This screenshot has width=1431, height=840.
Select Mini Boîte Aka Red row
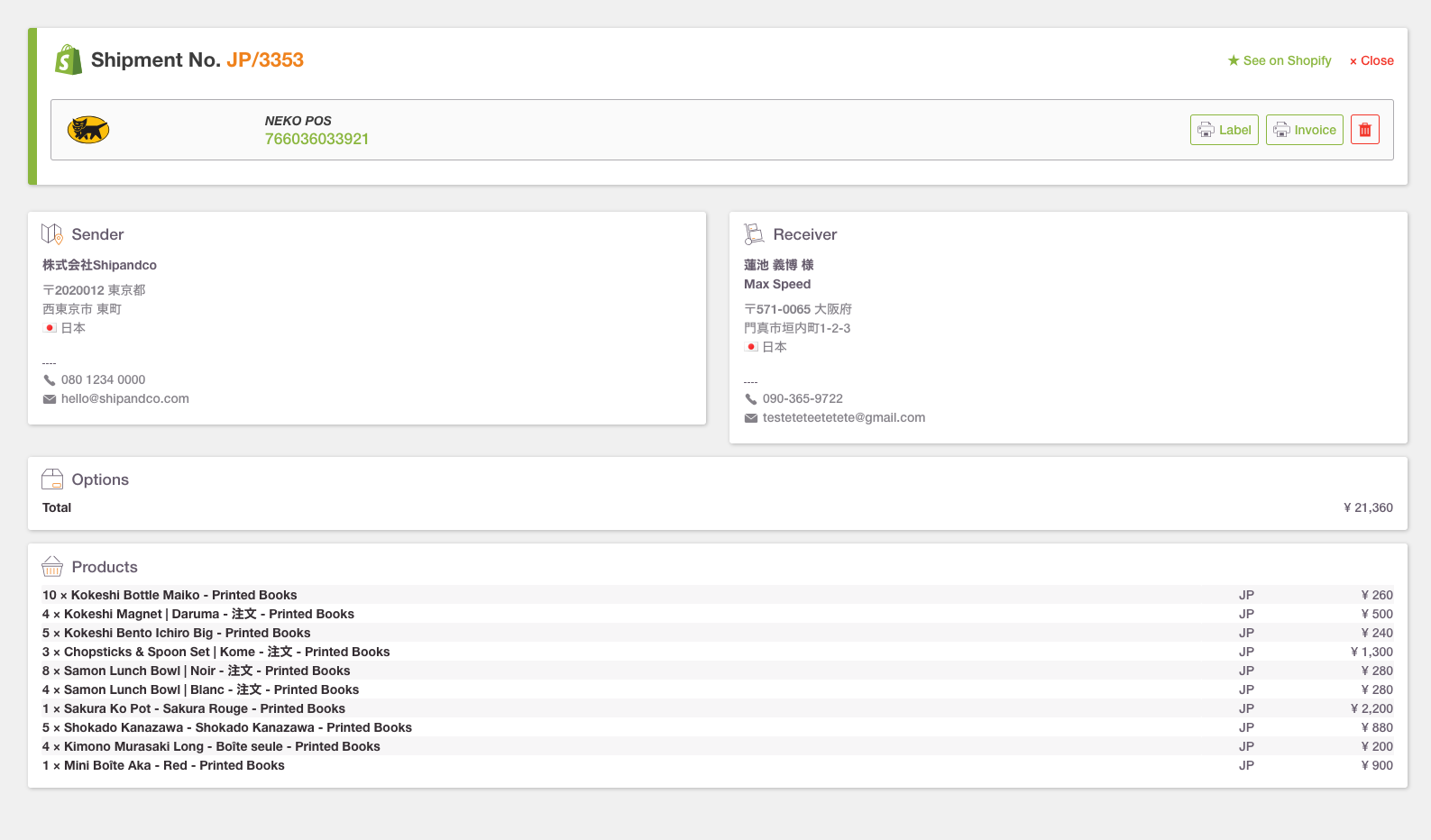point(718,765)
